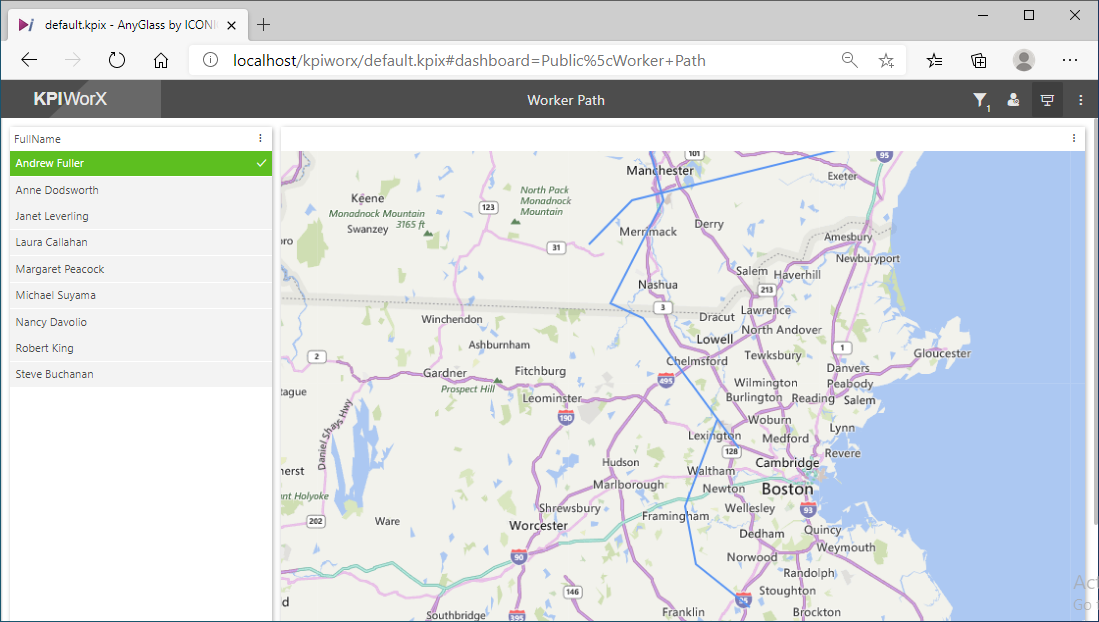Add this page to favorites star icon
Viewport: 1099px width, 622px height.
pos(886,60)
